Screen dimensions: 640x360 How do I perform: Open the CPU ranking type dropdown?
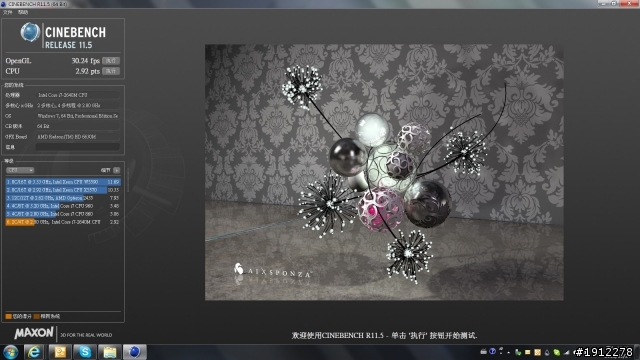click(20, 170)
